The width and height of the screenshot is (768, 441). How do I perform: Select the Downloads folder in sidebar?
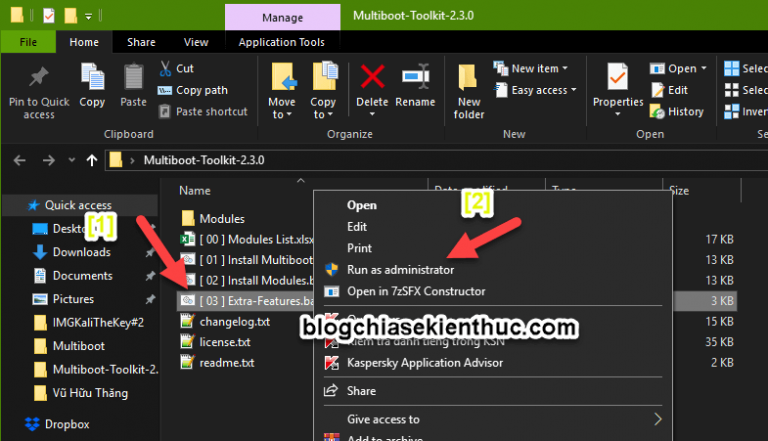coord(81,252)
